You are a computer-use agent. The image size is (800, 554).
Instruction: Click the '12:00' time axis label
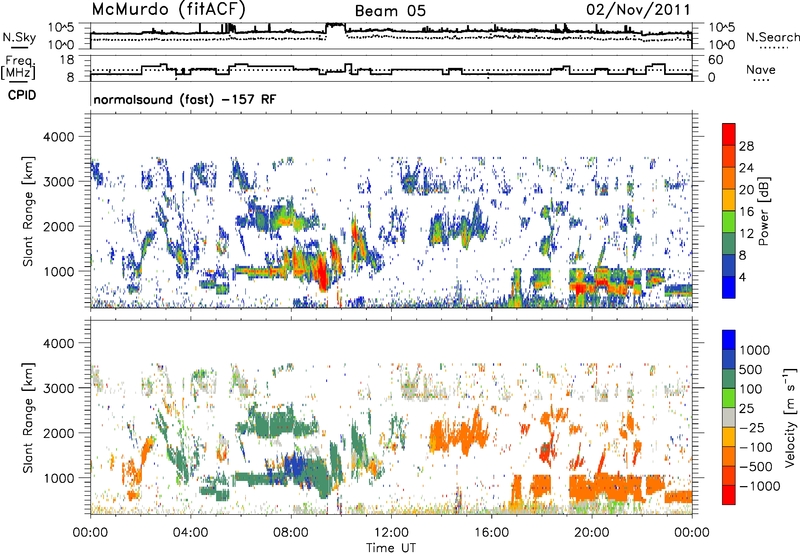(391, 533)
